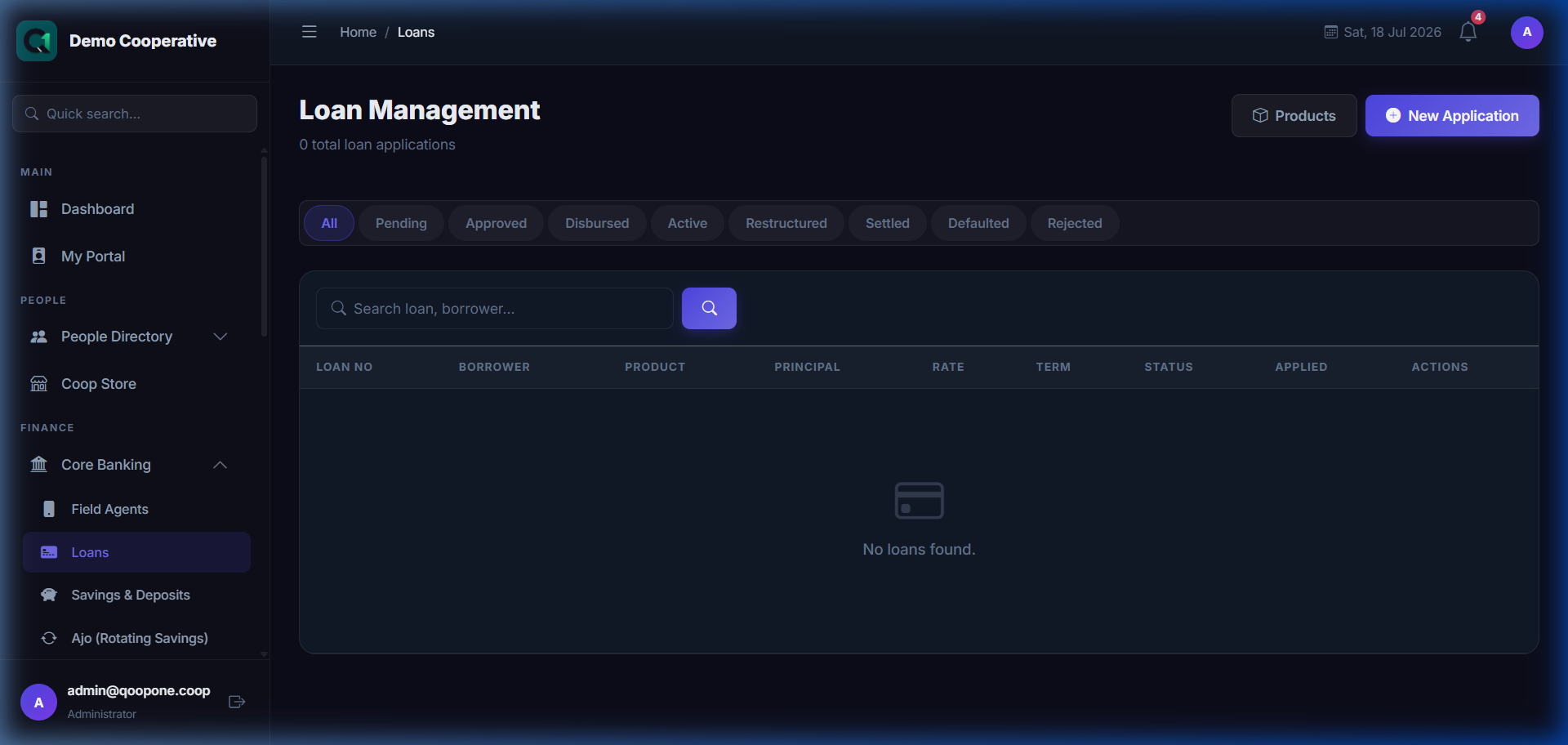Click the Core Banking bank icon

[38, 464]
